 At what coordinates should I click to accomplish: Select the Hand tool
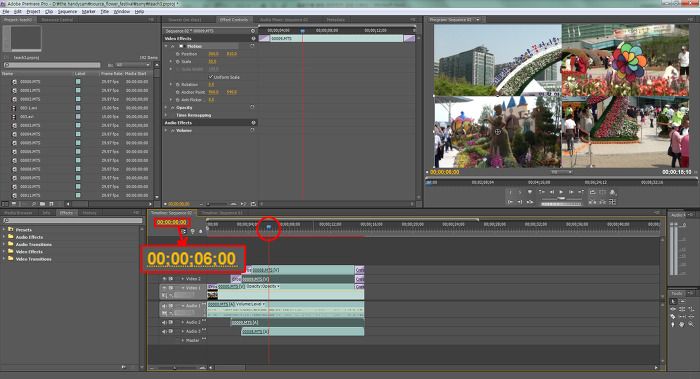(682, 325)
